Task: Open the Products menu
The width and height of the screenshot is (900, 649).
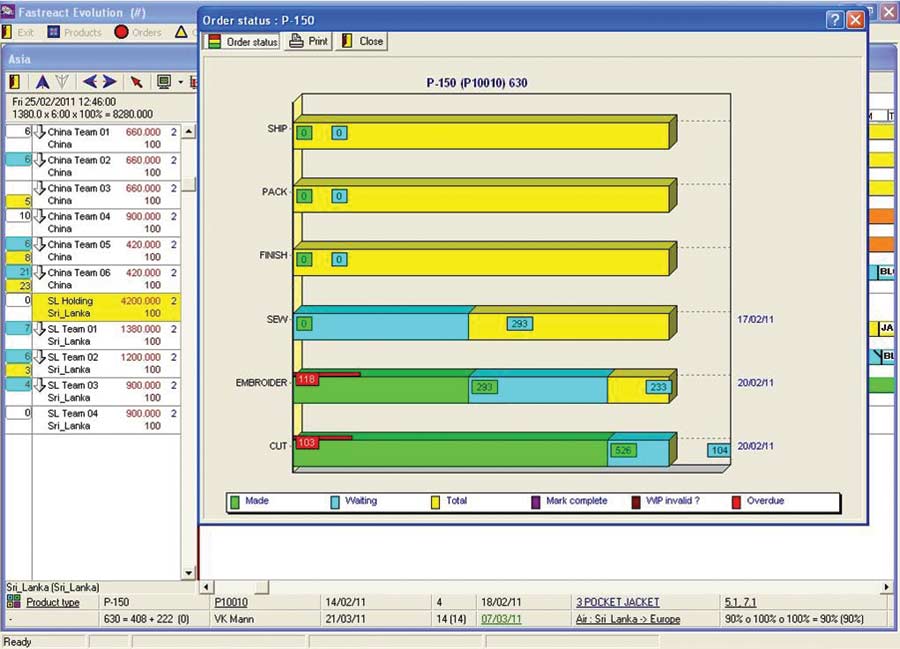Action: [x=74, y=32]
